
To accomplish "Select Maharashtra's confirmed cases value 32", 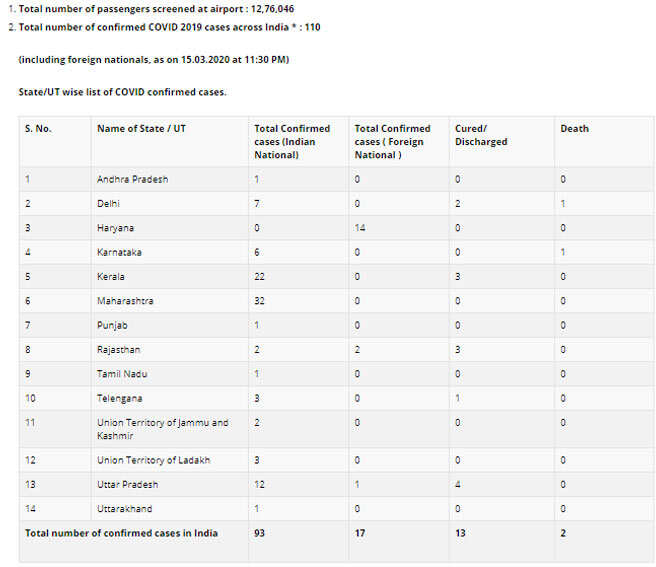I will point(259,301).
